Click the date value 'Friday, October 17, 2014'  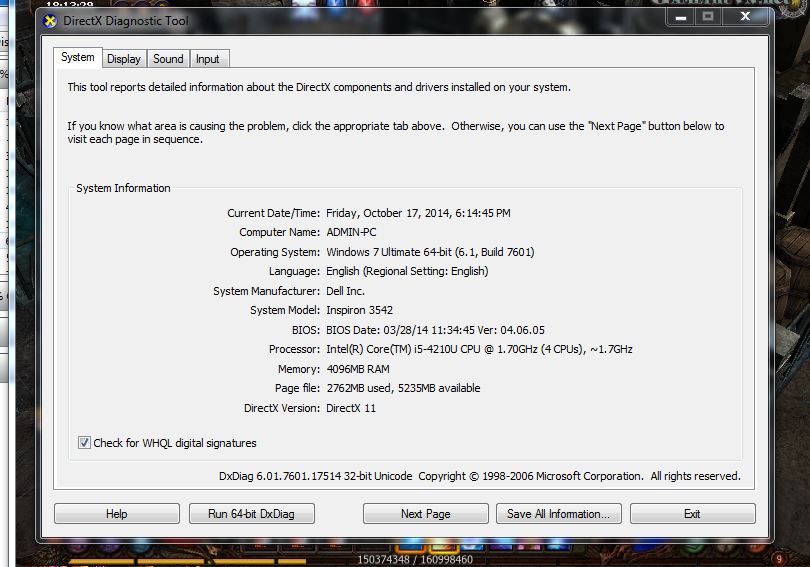point(389,213)
